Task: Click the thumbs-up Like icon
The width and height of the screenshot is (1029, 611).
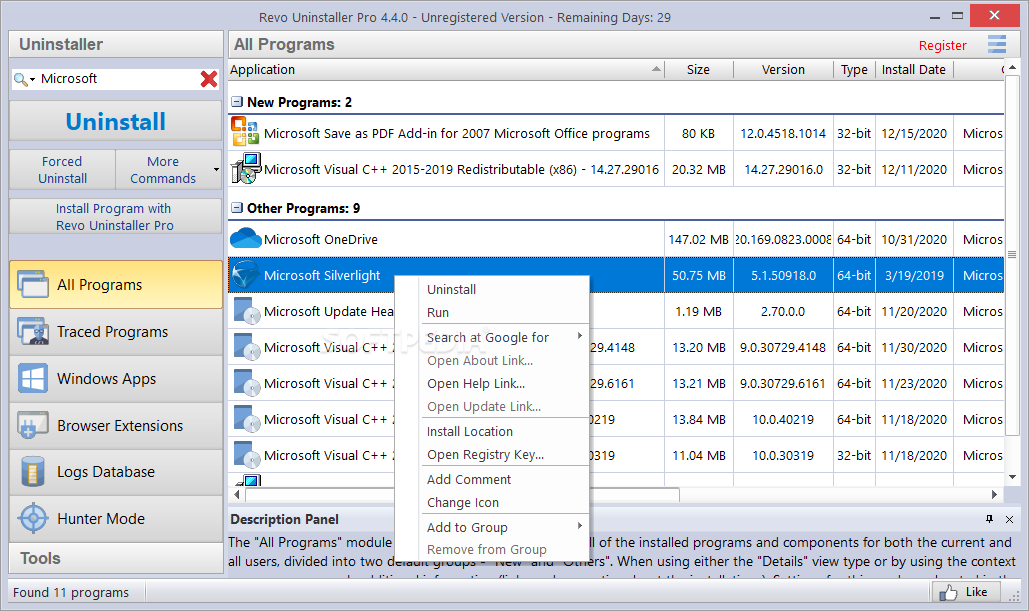Action: (x=948, y=593)
